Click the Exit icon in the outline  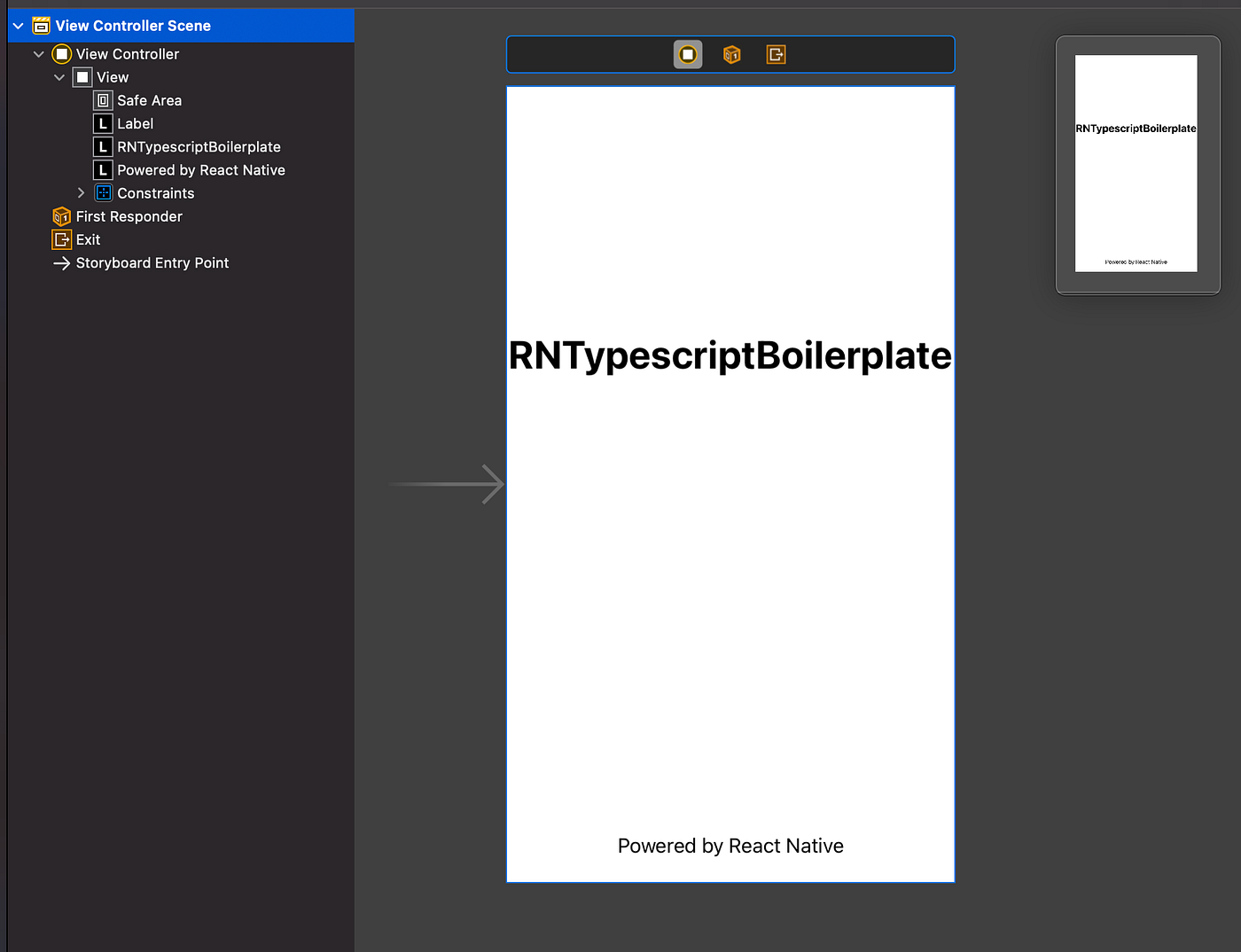pos(61,239)
